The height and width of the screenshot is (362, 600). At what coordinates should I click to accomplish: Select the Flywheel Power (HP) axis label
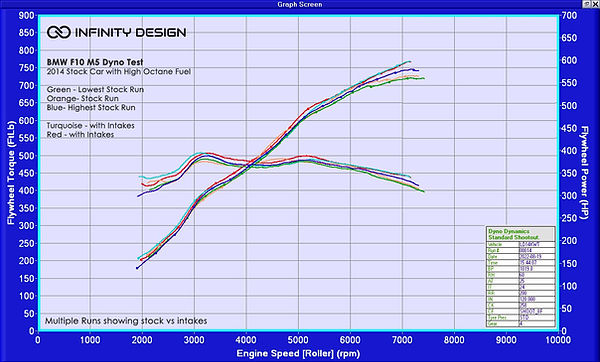(x=584, y=173)
